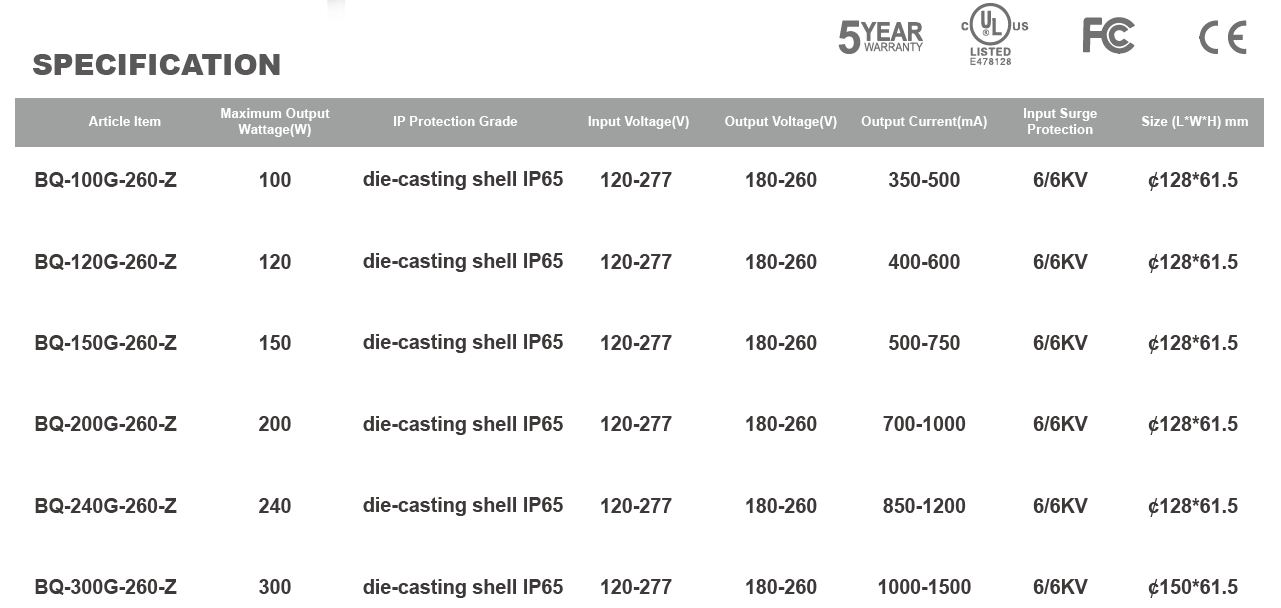The image size is (1281, 608).
Task: Click the ¢150*61.5 size value
Action: point(1193,587)
